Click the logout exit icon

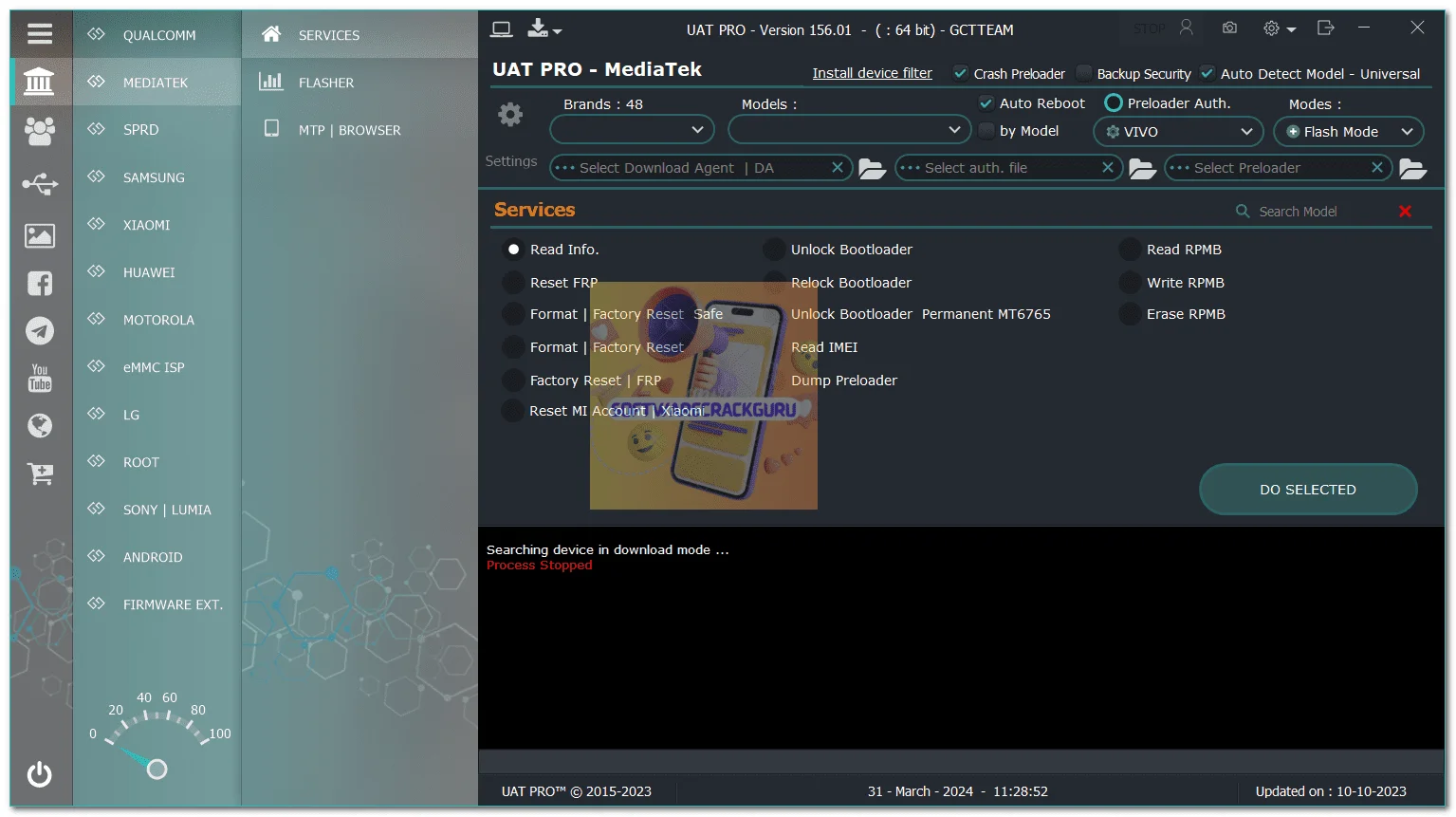pos(1326,28)
